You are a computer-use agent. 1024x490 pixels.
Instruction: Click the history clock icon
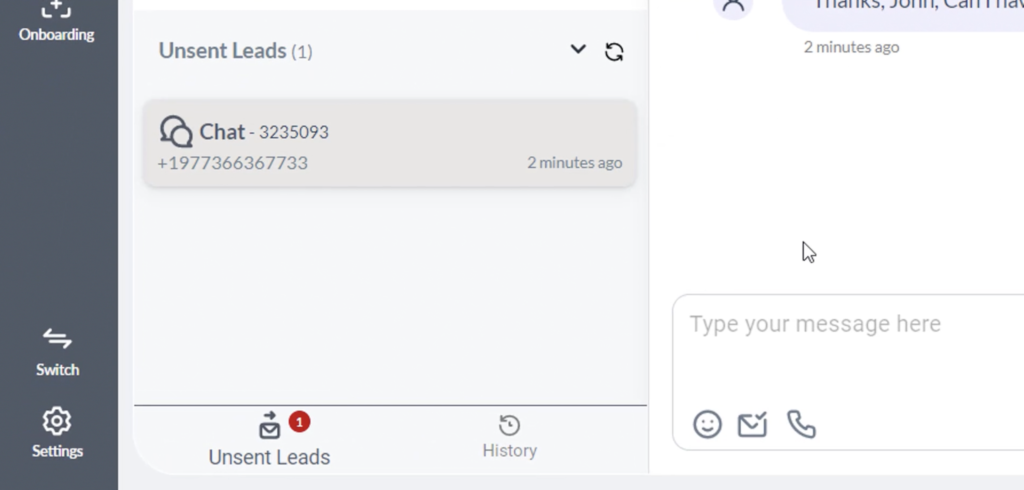[x=509, y=425]
